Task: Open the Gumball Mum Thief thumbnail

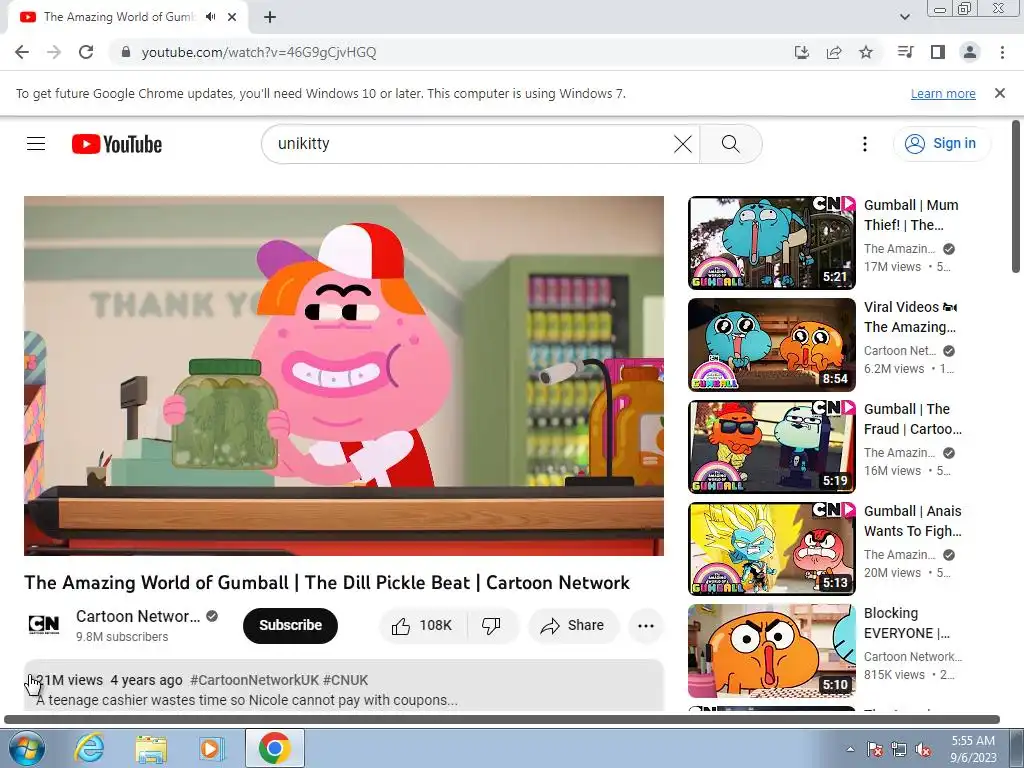Action: [x=771, y=242]
